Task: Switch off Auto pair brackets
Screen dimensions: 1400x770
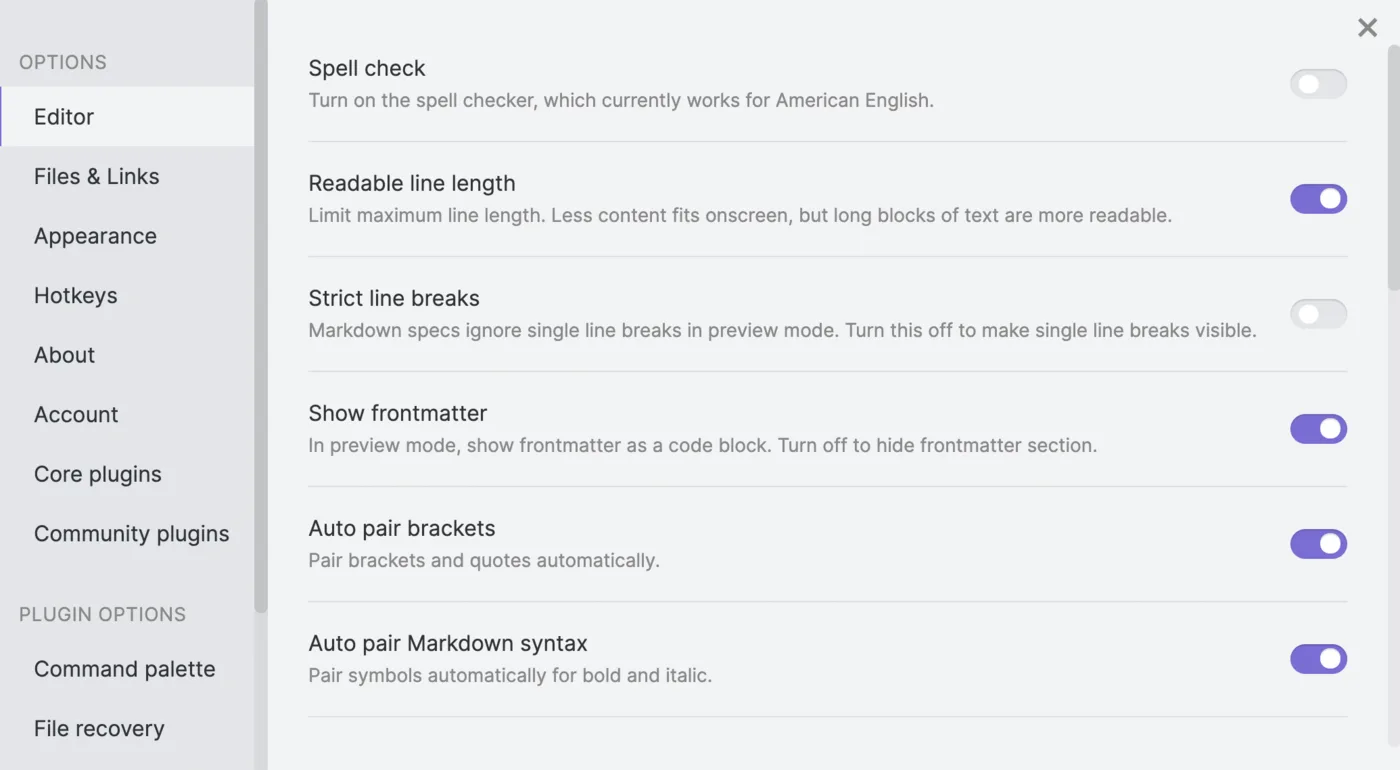Action: tap(1318, 544)
